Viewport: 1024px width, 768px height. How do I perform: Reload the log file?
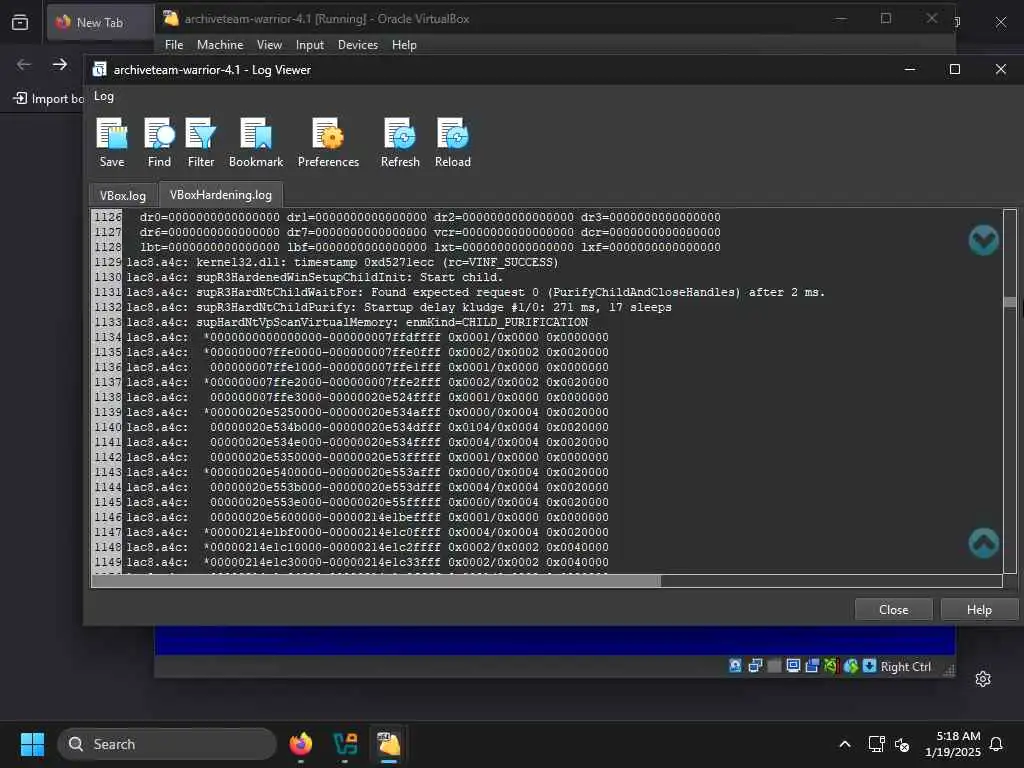tap(453, 142)
